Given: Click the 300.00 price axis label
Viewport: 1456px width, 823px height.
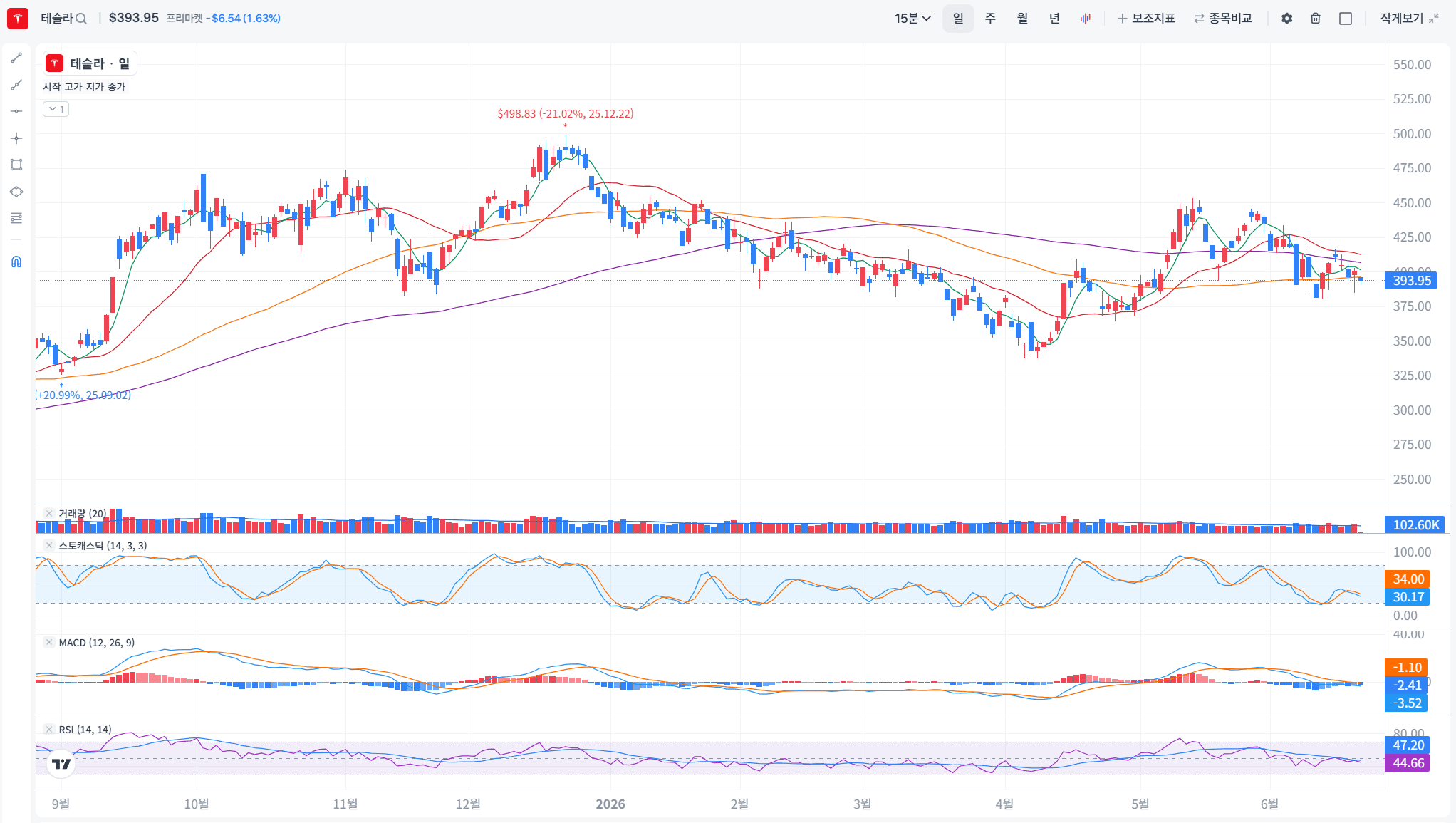Looking at the screenshot, I should click(1412, 410).
